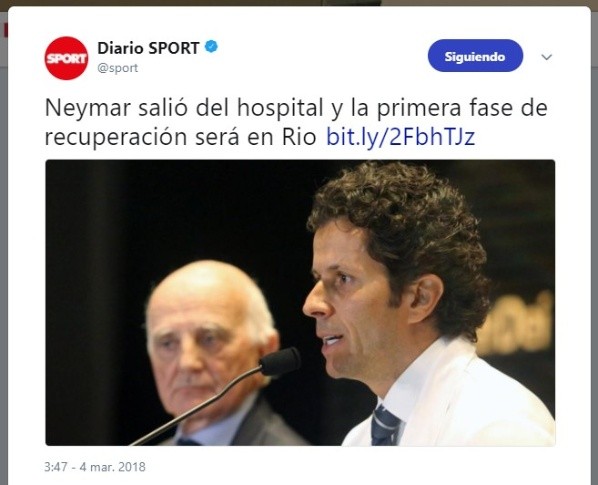Click the verified badge next to Diario SPORT
598x485 pixels.
[x=211, y=47]
